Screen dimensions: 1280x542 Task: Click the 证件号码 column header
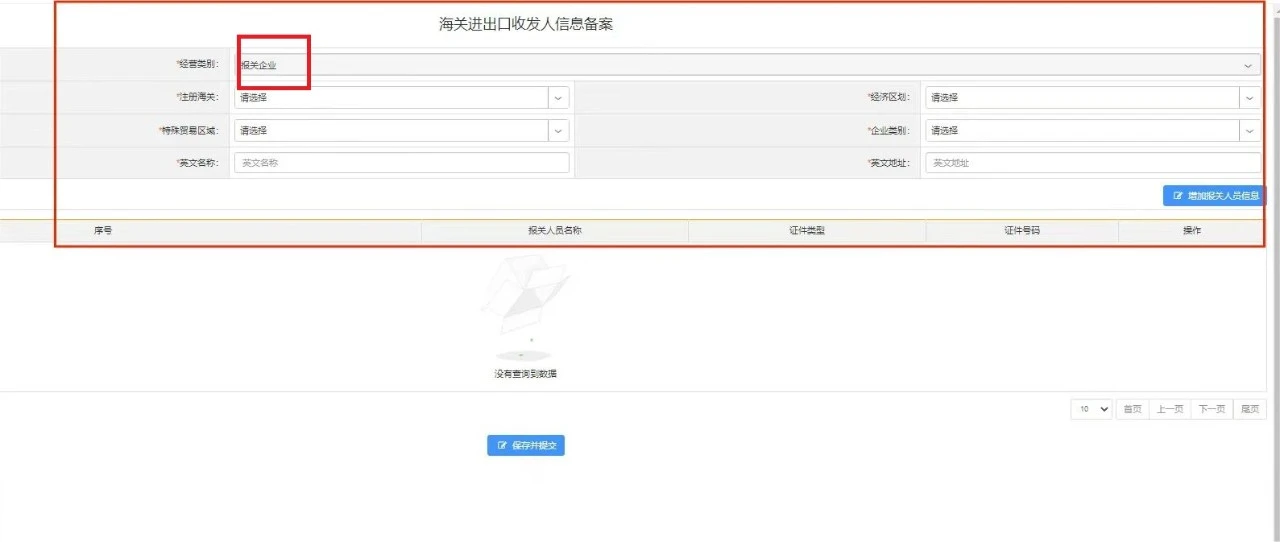(1022, 231)
